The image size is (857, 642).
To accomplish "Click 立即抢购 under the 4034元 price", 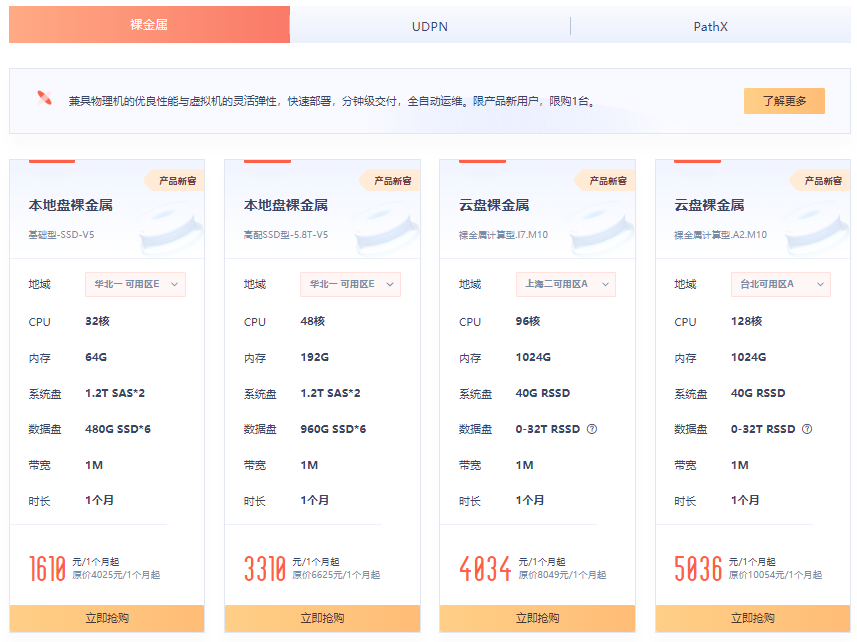I will point(537,618).
